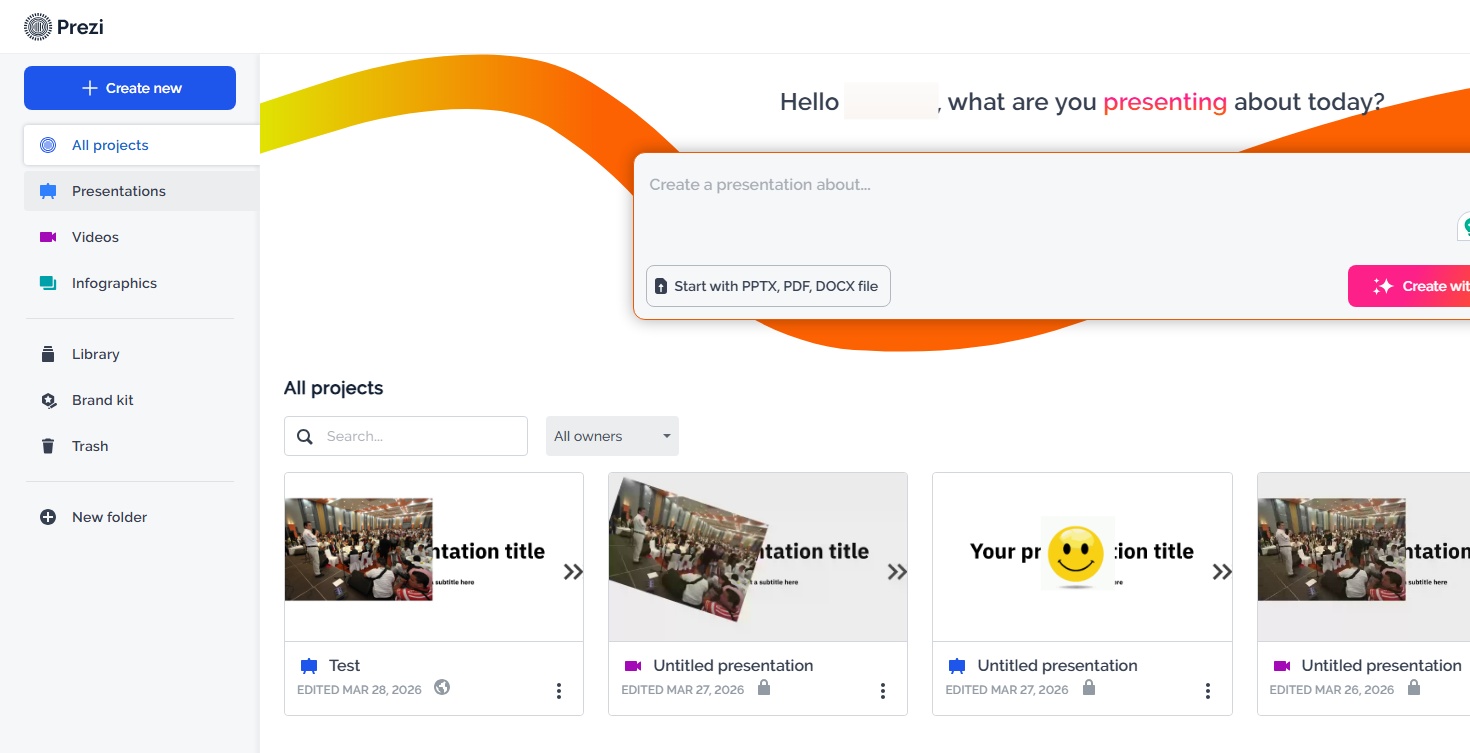Click lock icon on second Untitled presentation
The height and width of the screenshot is (753, 1470).
tap(1089, 688)
